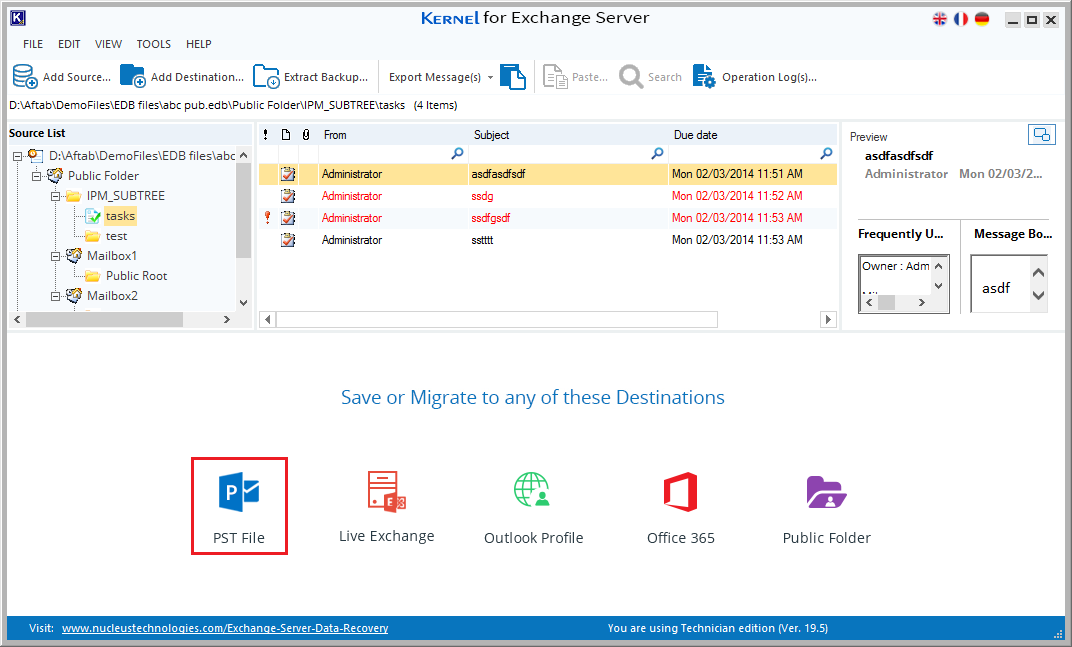This screenshot has width=1072, height=647.
Task: Open the TOOLS menu
Action: (x=154, y=44)
